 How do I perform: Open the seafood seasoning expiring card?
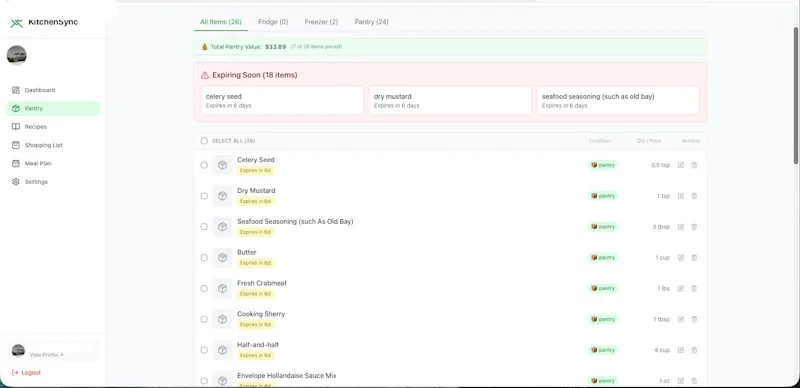618,101
